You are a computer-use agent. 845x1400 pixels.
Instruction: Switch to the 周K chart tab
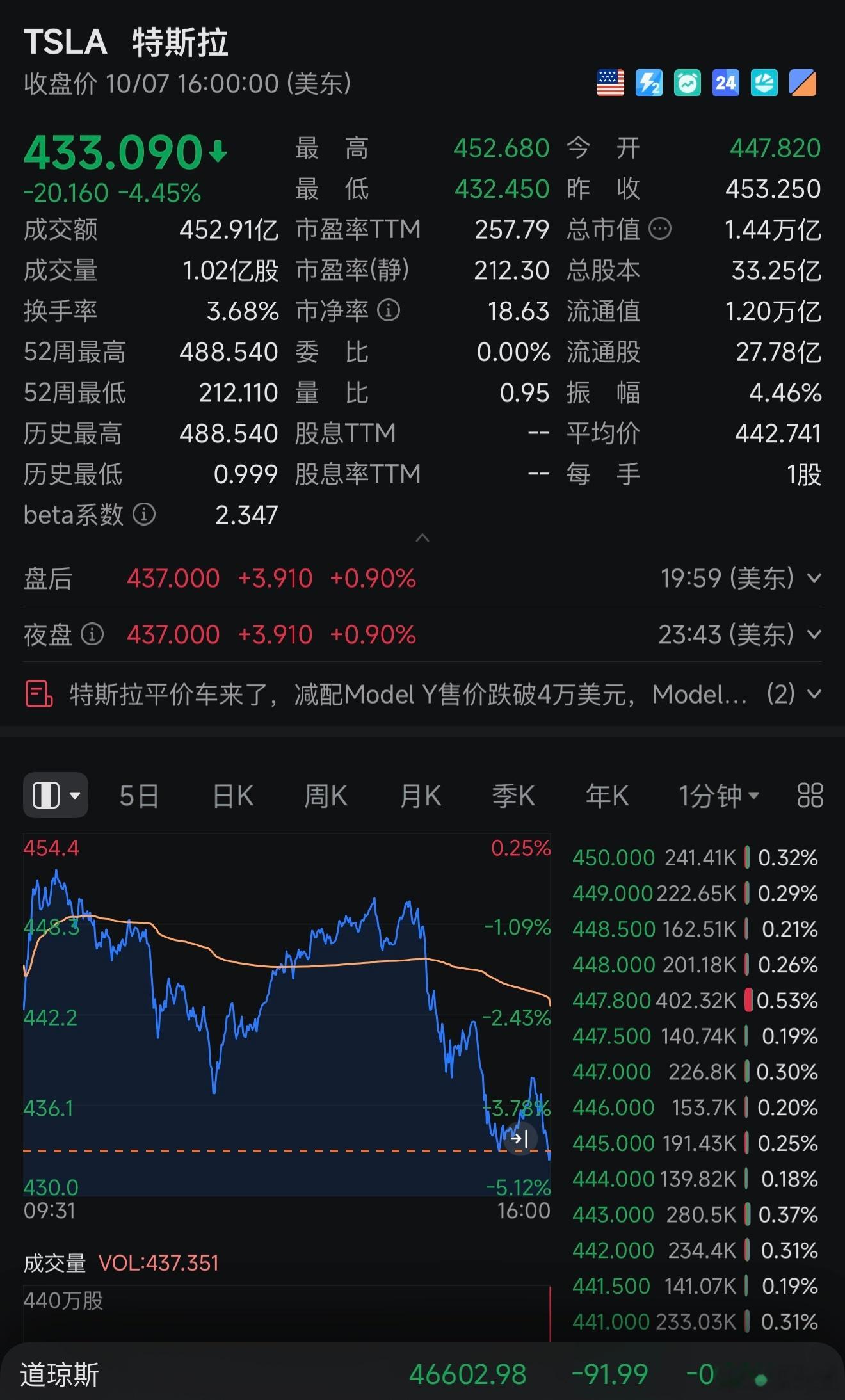click(326, 796)
